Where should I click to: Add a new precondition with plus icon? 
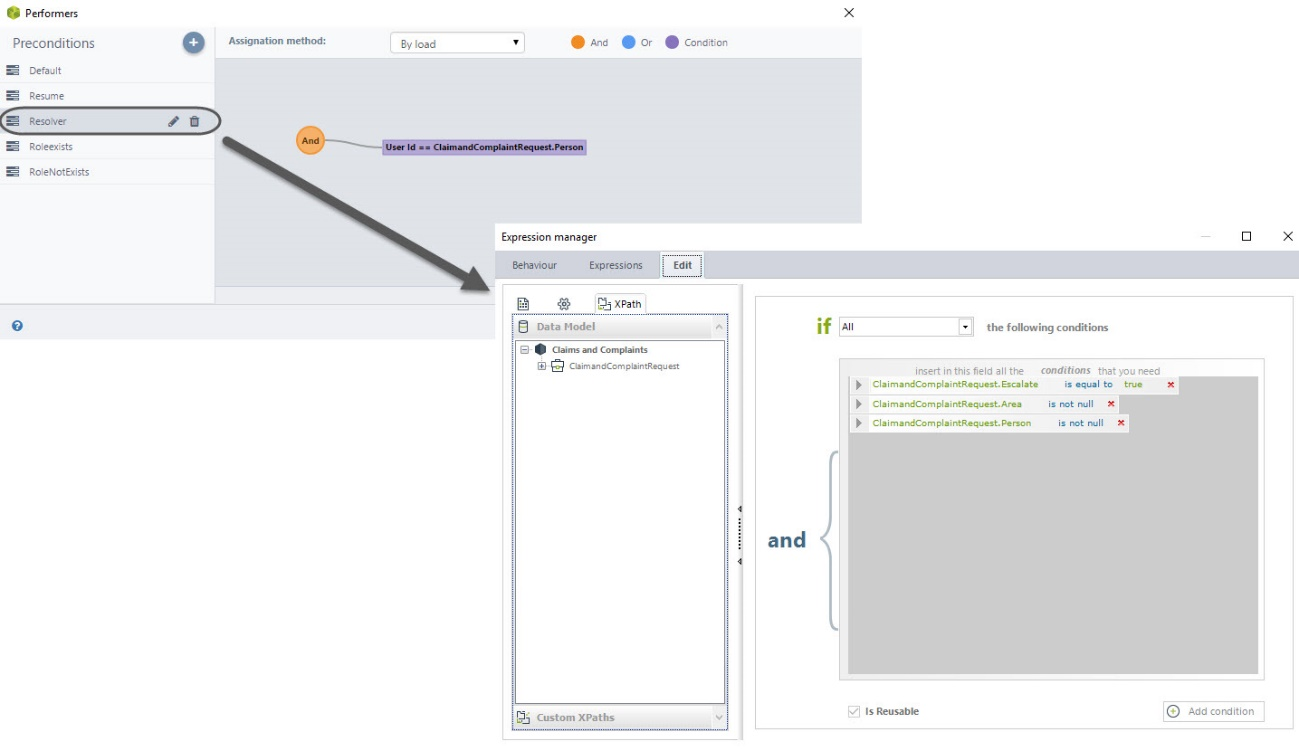coord(193,43)
